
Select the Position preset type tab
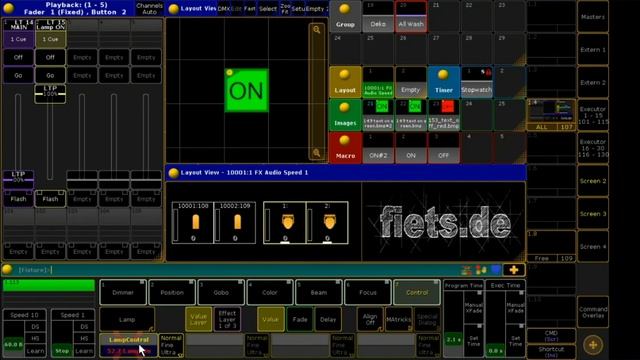(172, 292)
